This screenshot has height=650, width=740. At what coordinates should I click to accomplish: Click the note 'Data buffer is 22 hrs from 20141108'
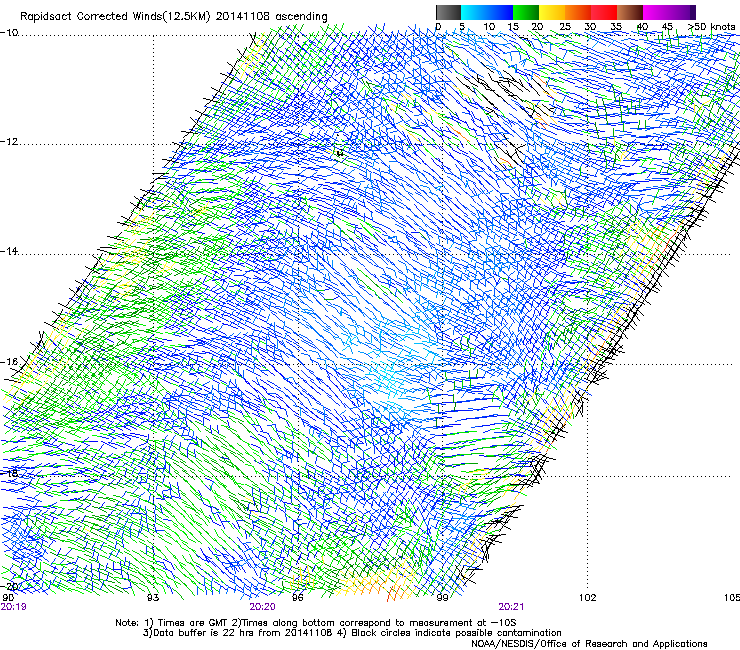coord(243,633)
